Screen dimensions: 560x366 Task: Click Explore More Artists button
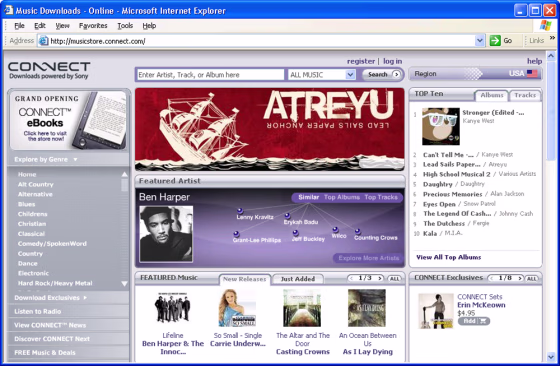(x=369, y=258)
